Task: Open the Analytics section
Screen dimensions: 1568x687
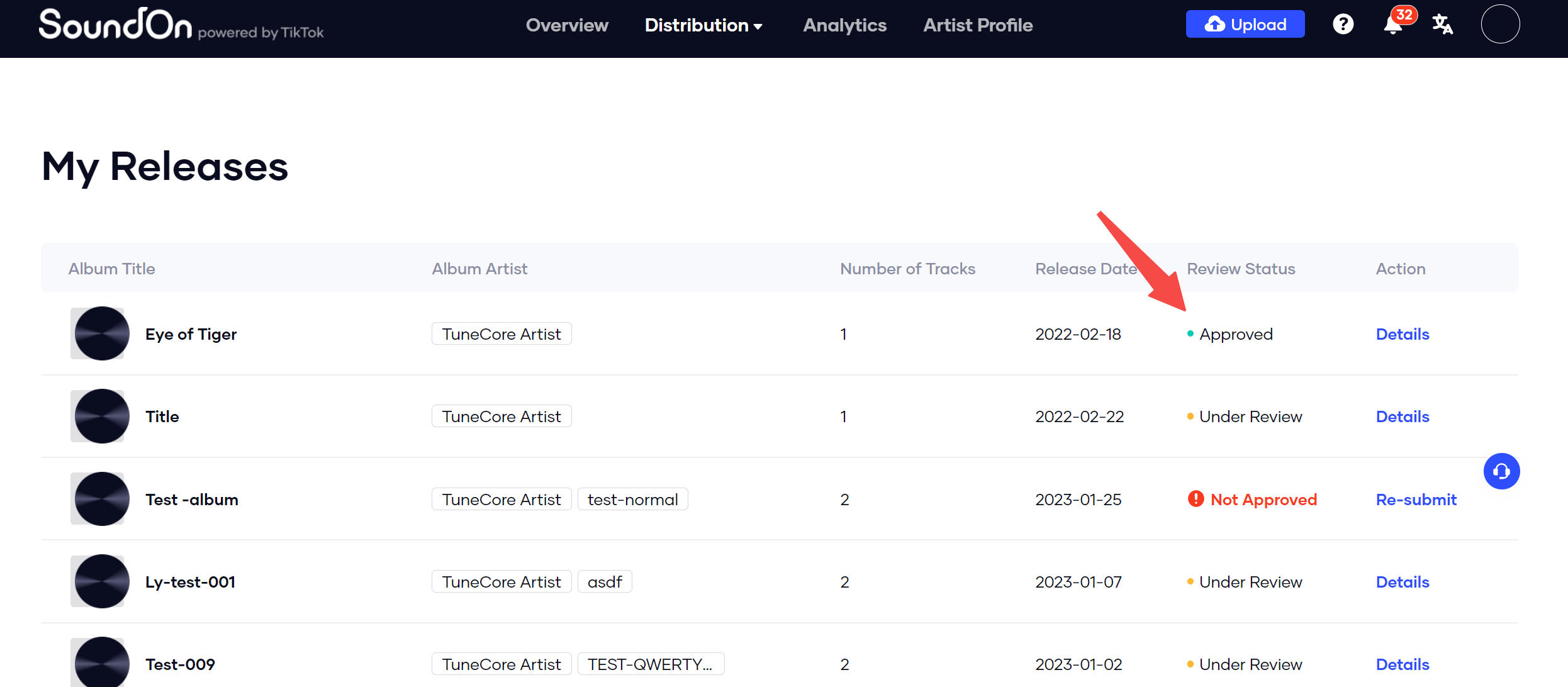Action: point(844,25)
